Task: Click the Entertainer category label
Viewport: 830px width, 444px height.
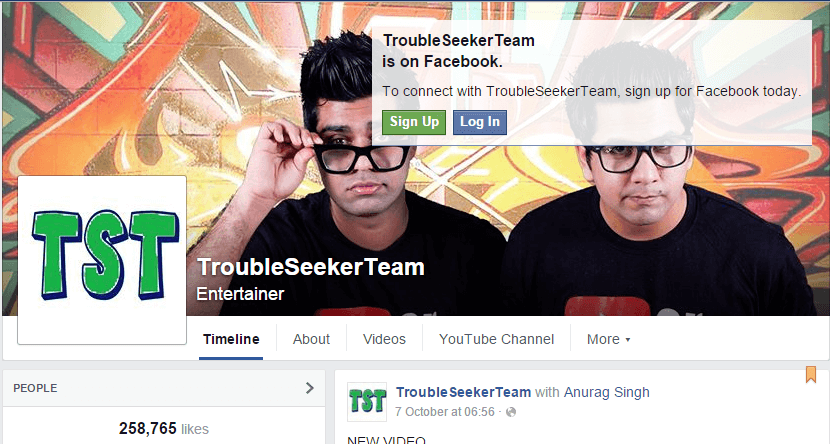Action: pyautogui.click(x=240, y=294)
